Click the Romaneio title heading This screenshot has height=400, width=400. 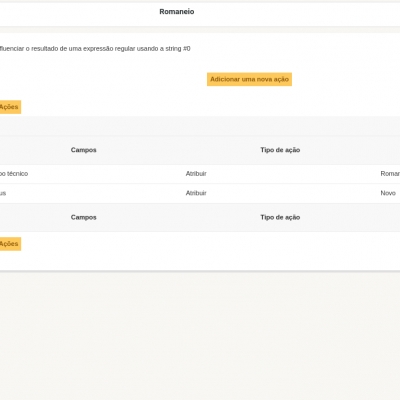coord(177,12)
